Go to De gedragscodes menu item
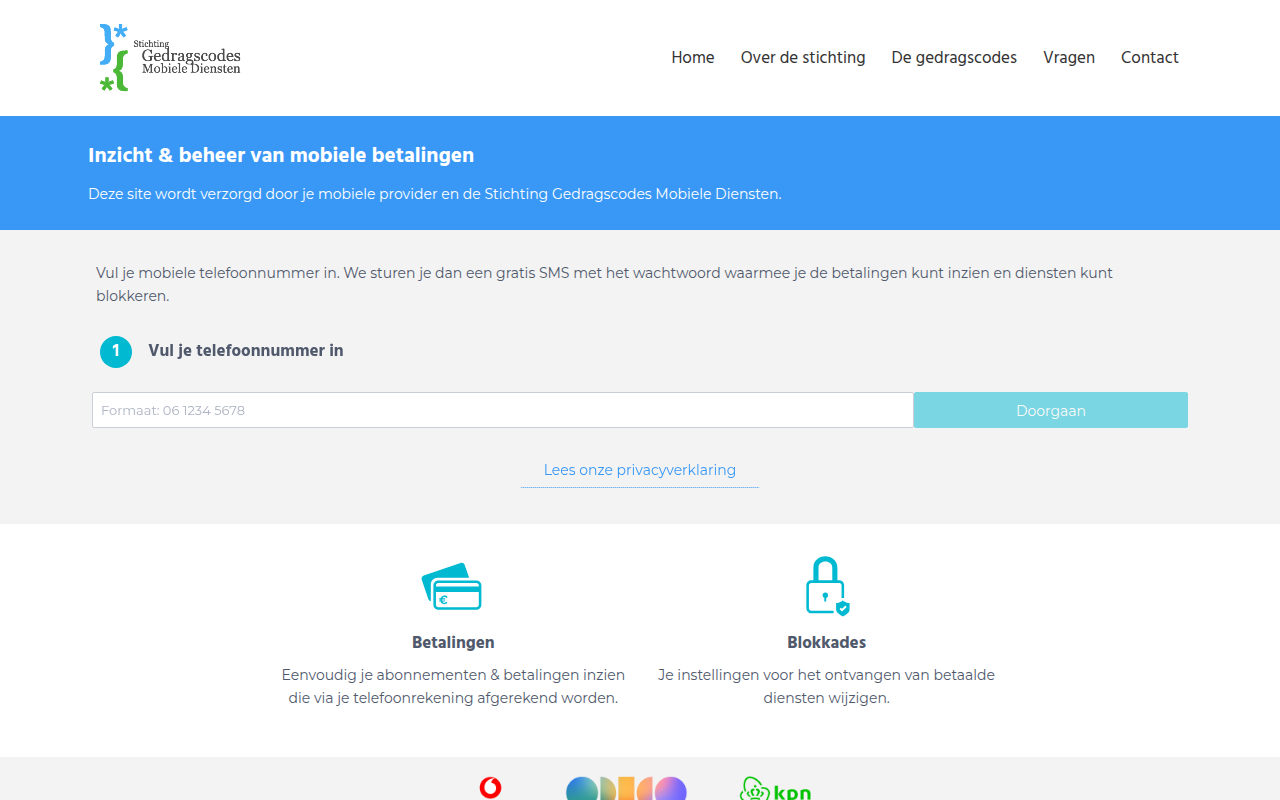 tap(954, 58)
